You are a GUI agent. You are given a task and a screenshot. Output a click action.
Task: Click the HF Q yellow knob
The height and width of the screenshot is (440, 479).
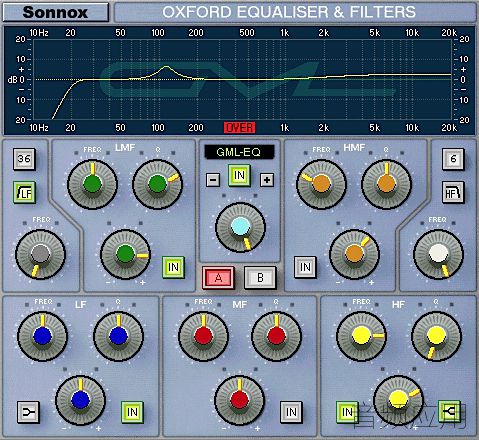[x=436, y=336]
